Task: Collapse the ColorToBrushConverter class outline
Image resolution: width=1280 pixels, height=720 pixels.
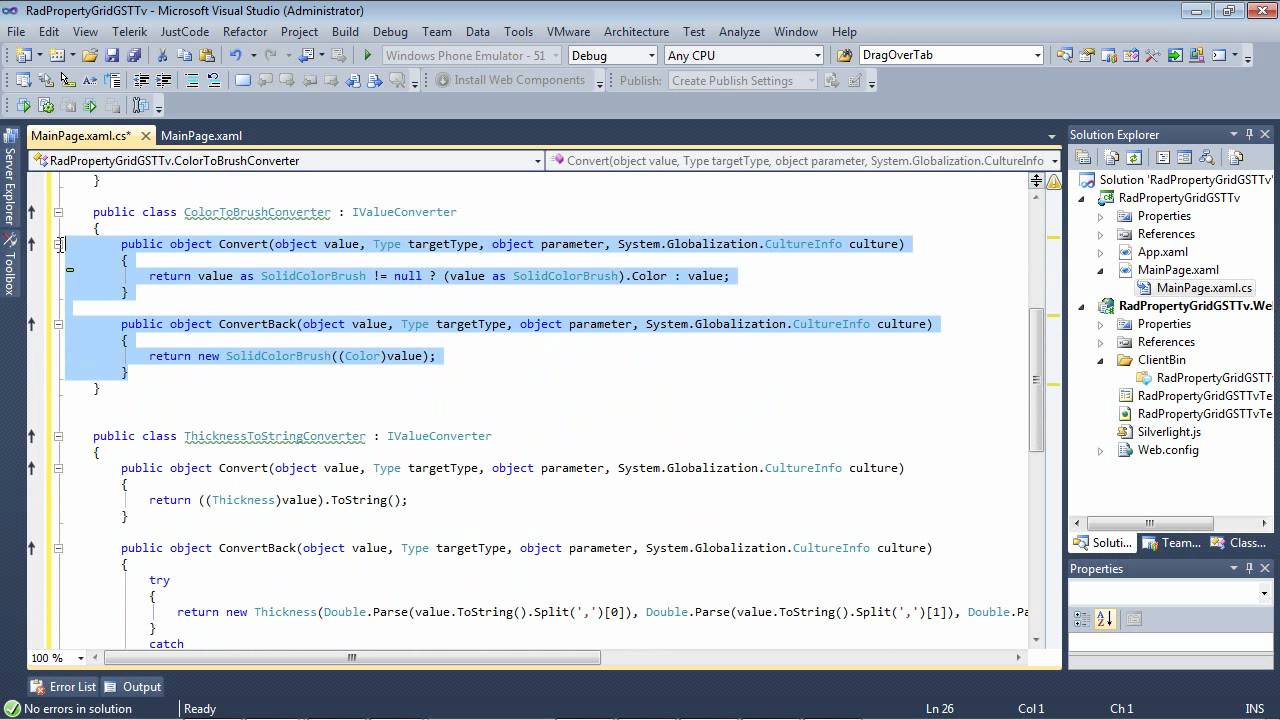Action: tap(58, 212)
